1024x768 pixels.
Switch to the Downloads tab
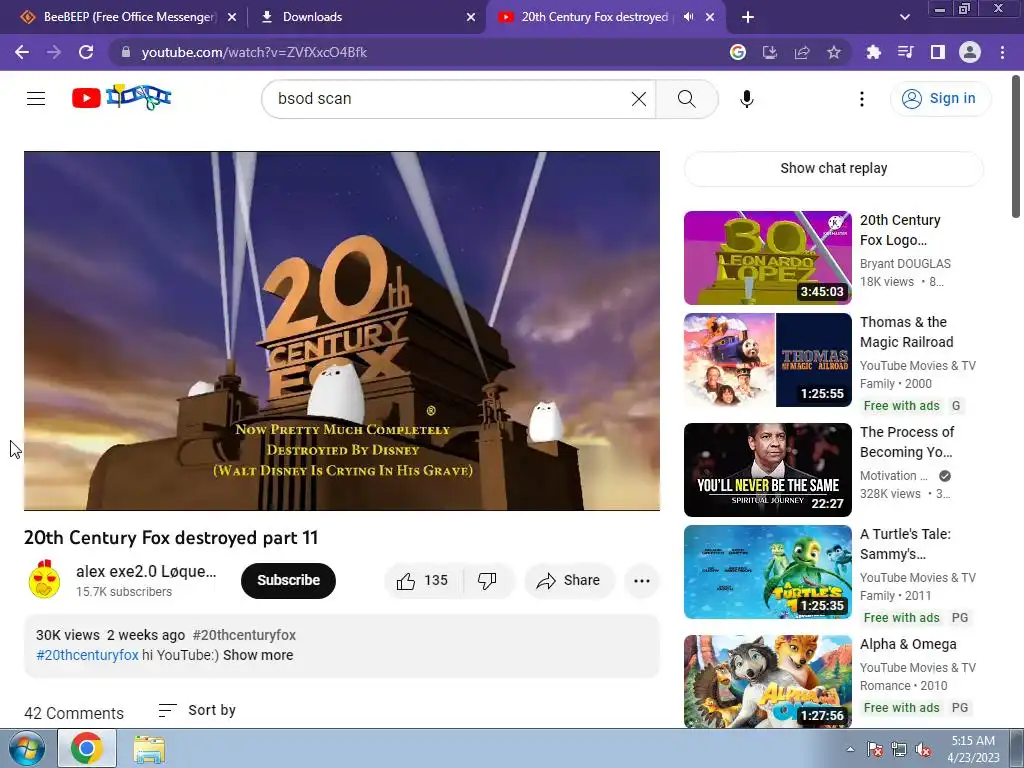tap(367, 17)
